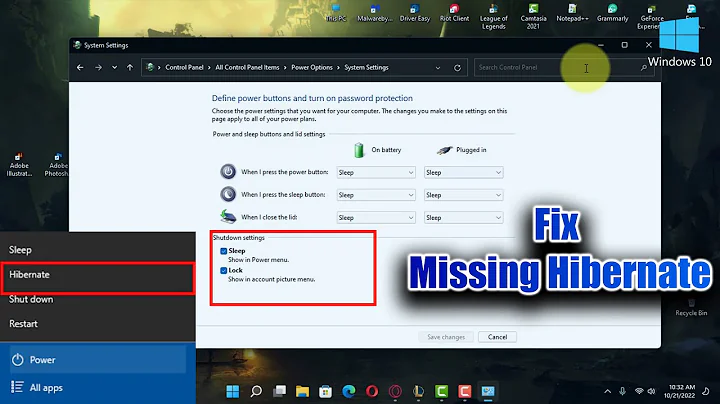Open League of Legends taskbar icon
Image resolution: width=720 pixels, height=404 pixels.
[x=418, y=391]
